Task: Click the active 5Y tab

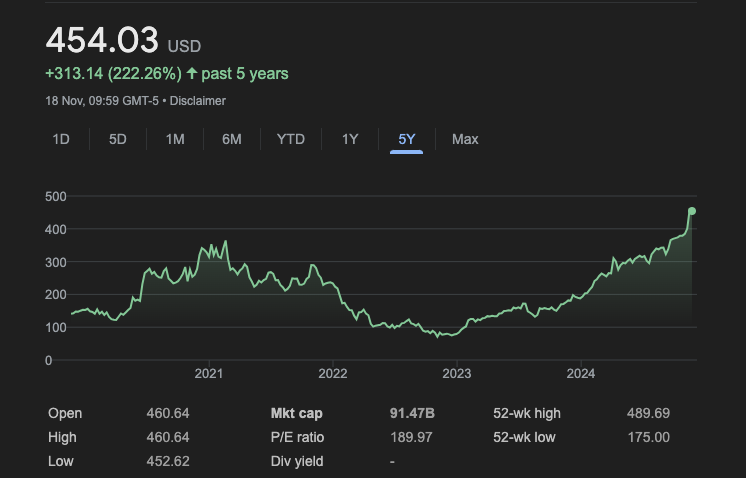Action: pyautogui.click(x=406, y=139)
